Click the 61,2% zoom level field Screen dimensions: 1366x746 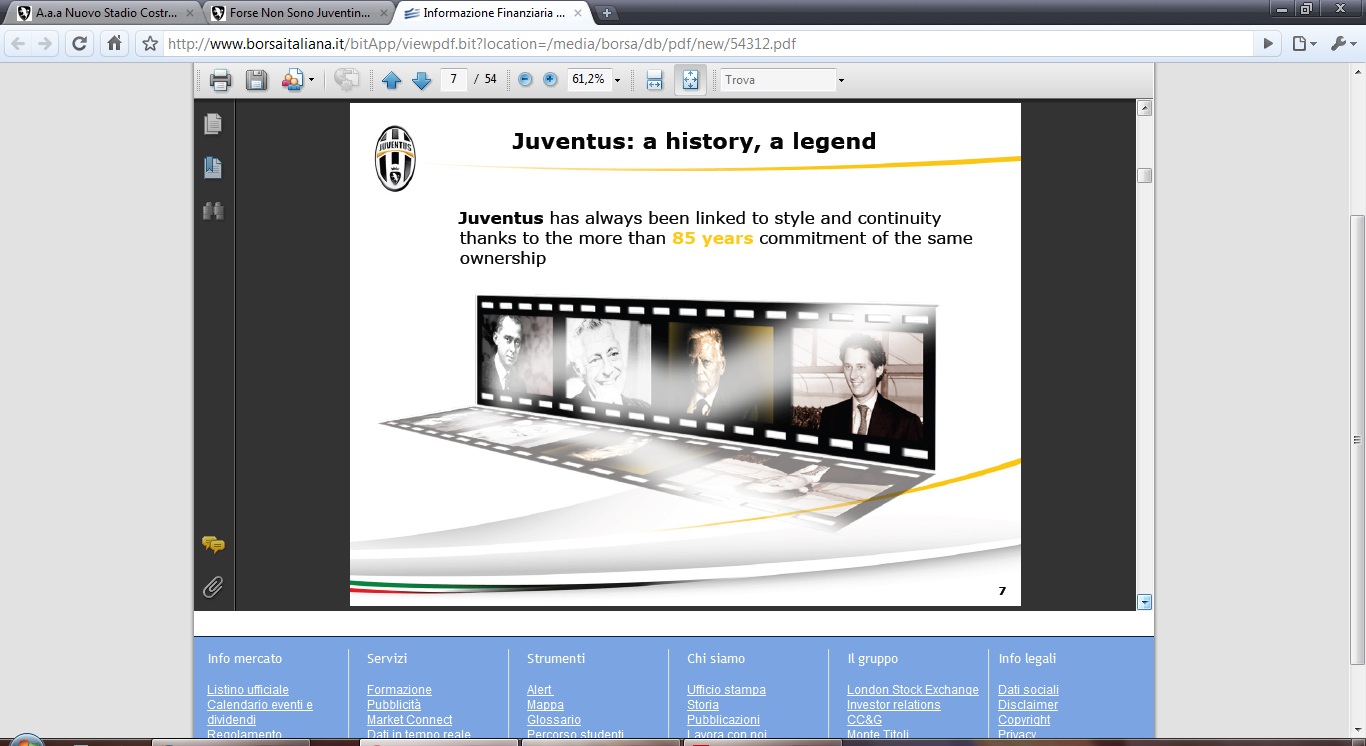[588, 79]
